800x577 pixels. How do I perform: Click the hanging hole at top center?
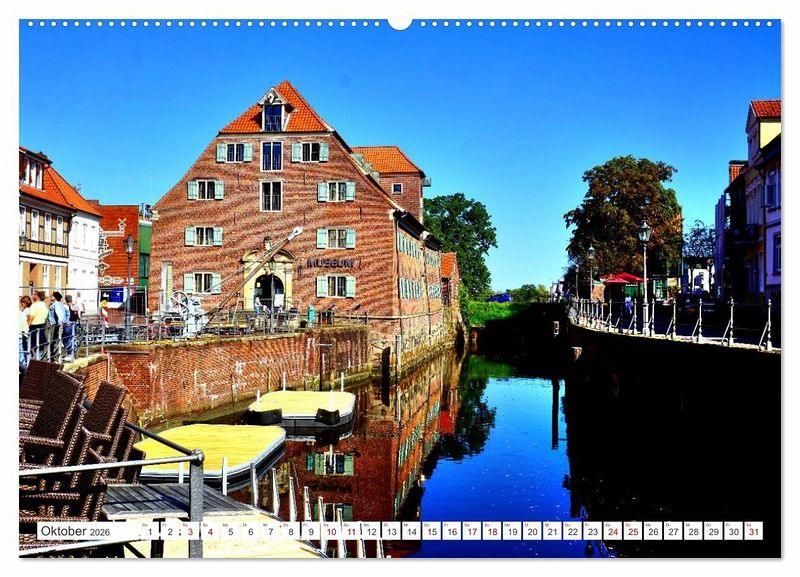[x=400, y=22]
